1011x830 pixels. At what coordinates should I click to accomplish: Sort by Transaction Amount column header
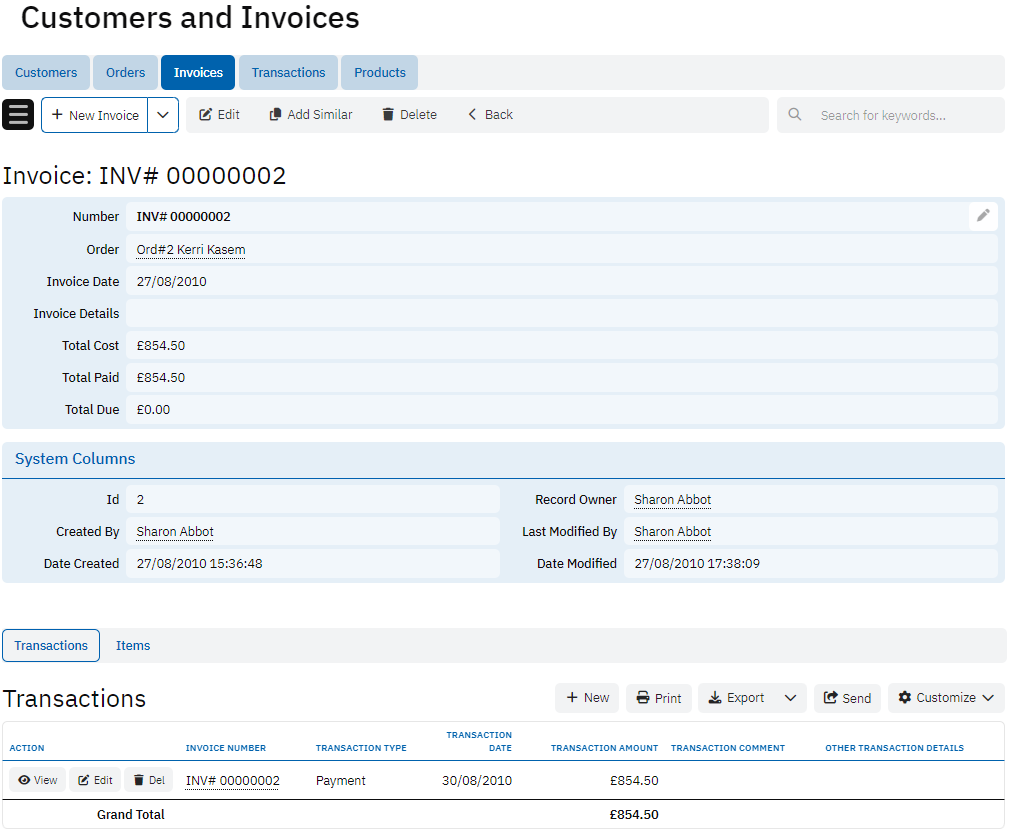[604, 748]
